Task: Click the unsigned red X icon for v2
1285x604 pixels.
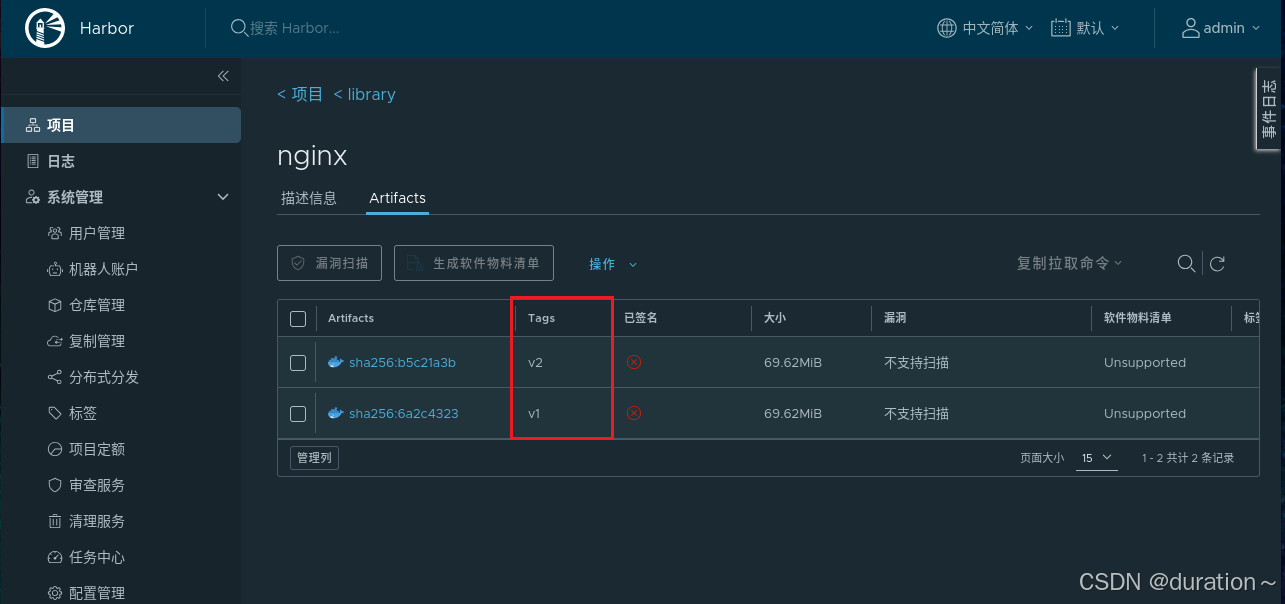Action: point(633,362)
